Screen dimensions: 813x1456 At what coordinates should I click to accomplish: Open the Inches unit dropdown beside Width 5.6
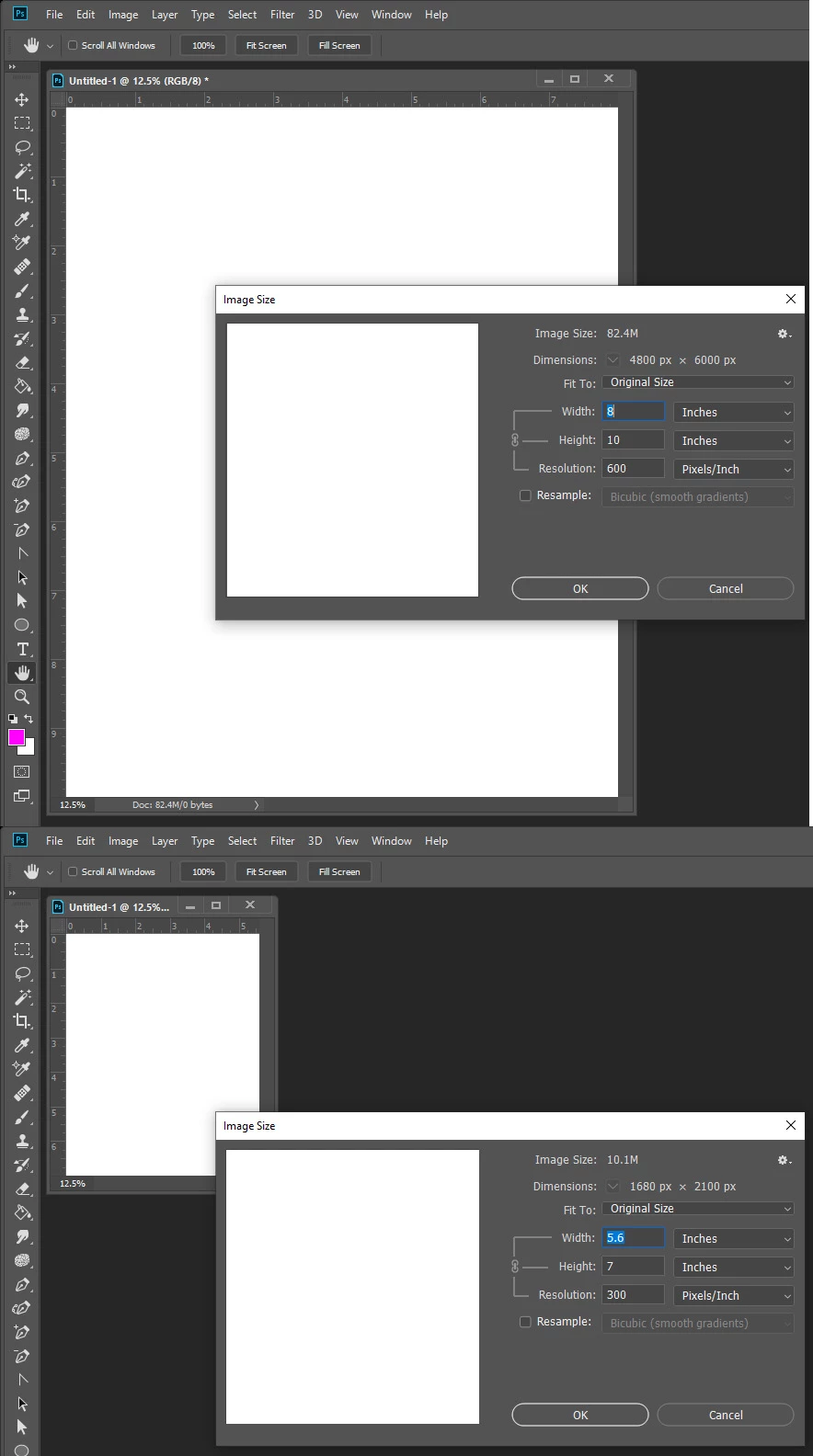[734, 1239]
